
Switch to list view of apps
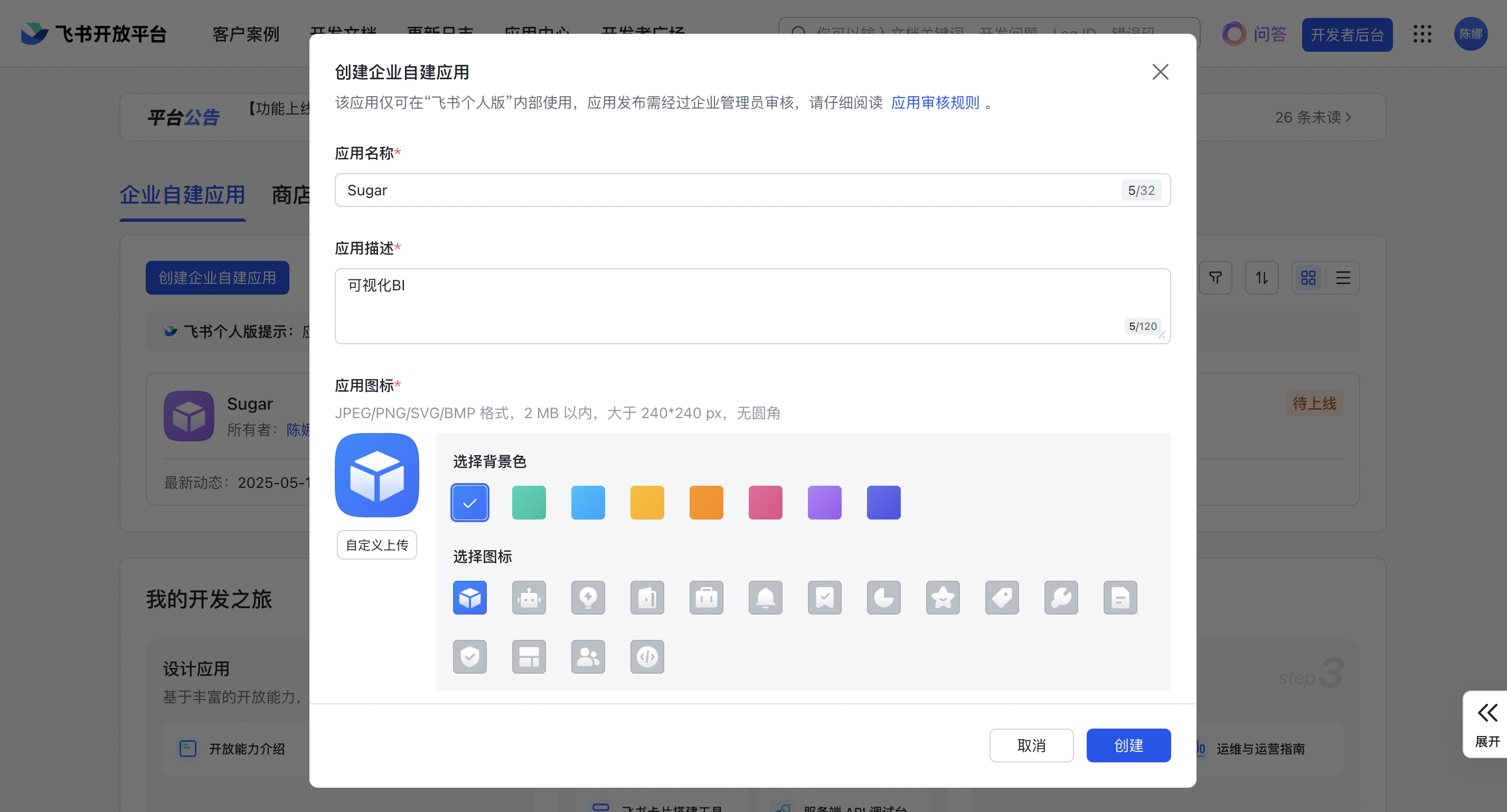point(1343,277)
